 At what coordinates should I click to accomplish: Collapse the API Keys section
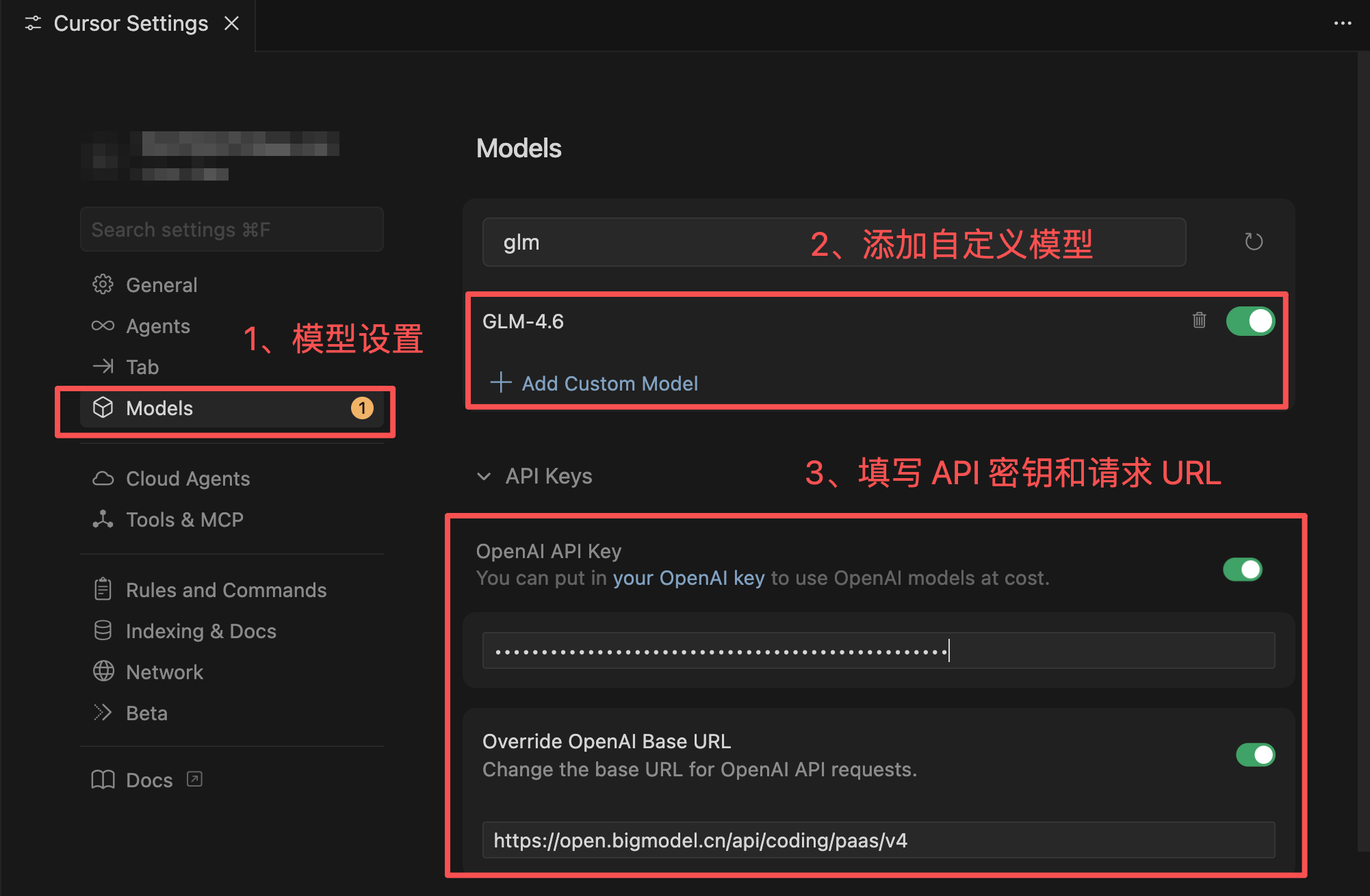pos(484,476)
